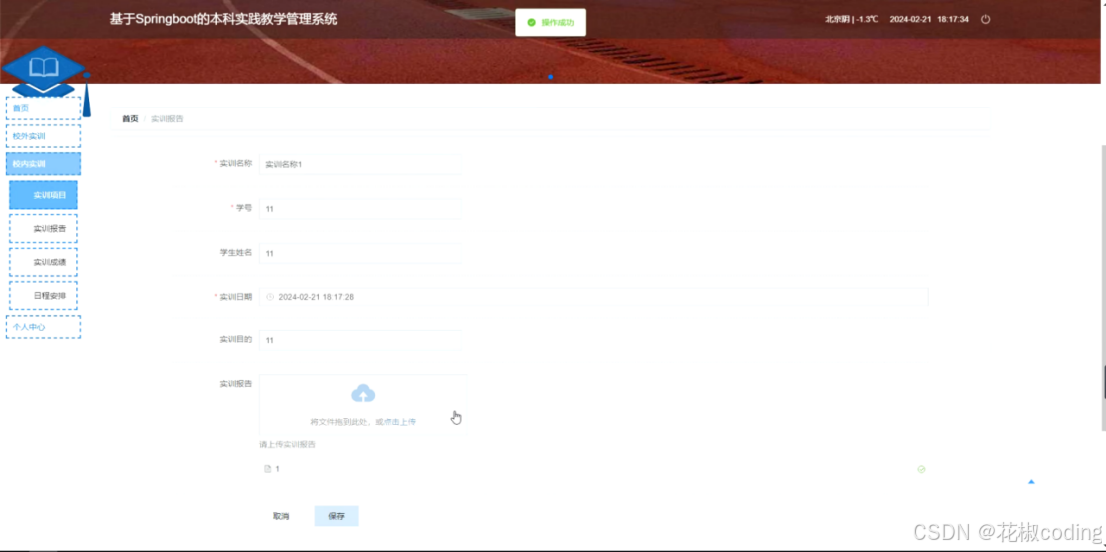
Task: Click the system title 本科实践教学管理系统
Action: coord(224,20)
